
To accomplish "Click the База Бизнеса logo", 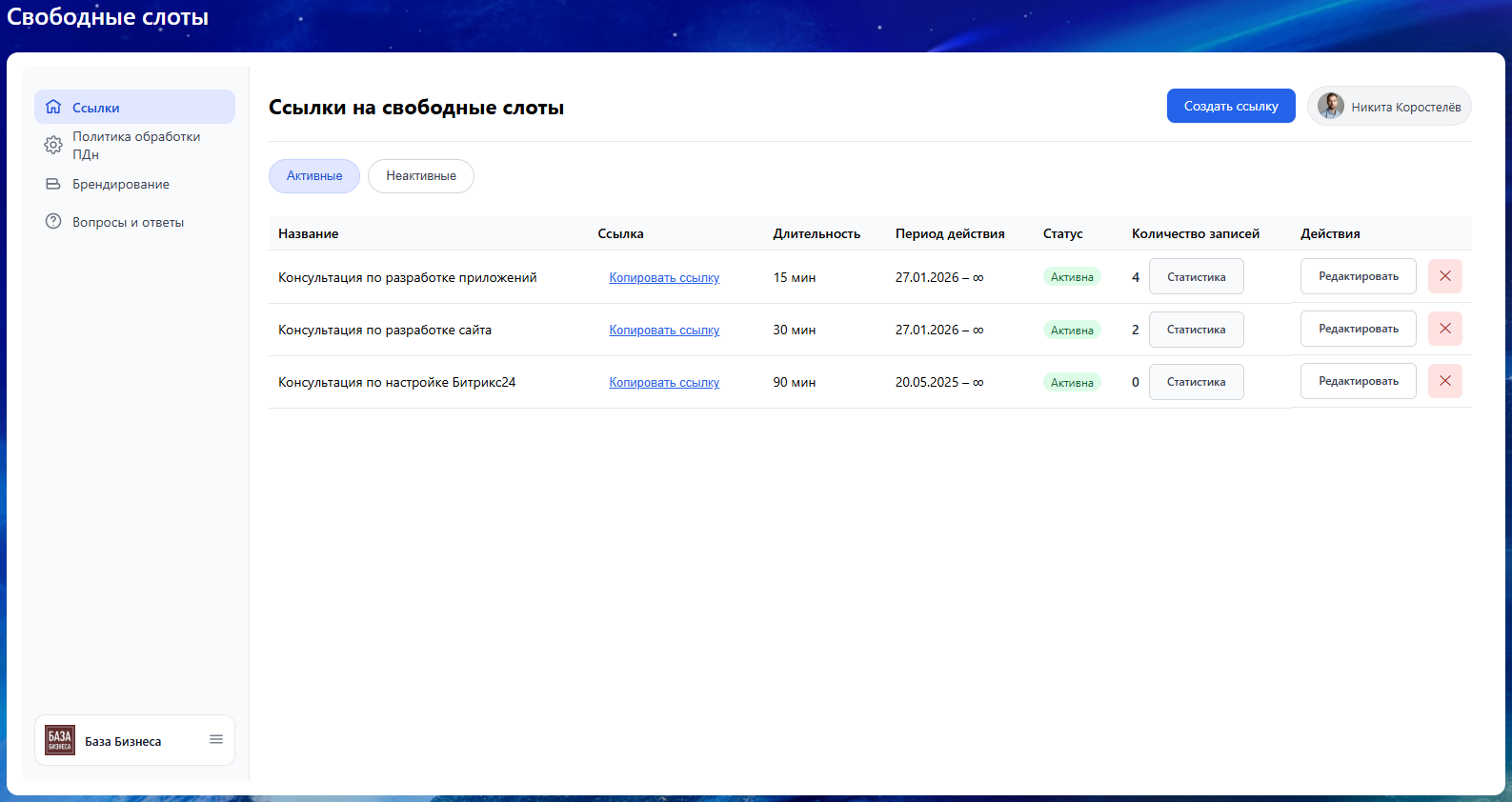I will coord(60,740).
